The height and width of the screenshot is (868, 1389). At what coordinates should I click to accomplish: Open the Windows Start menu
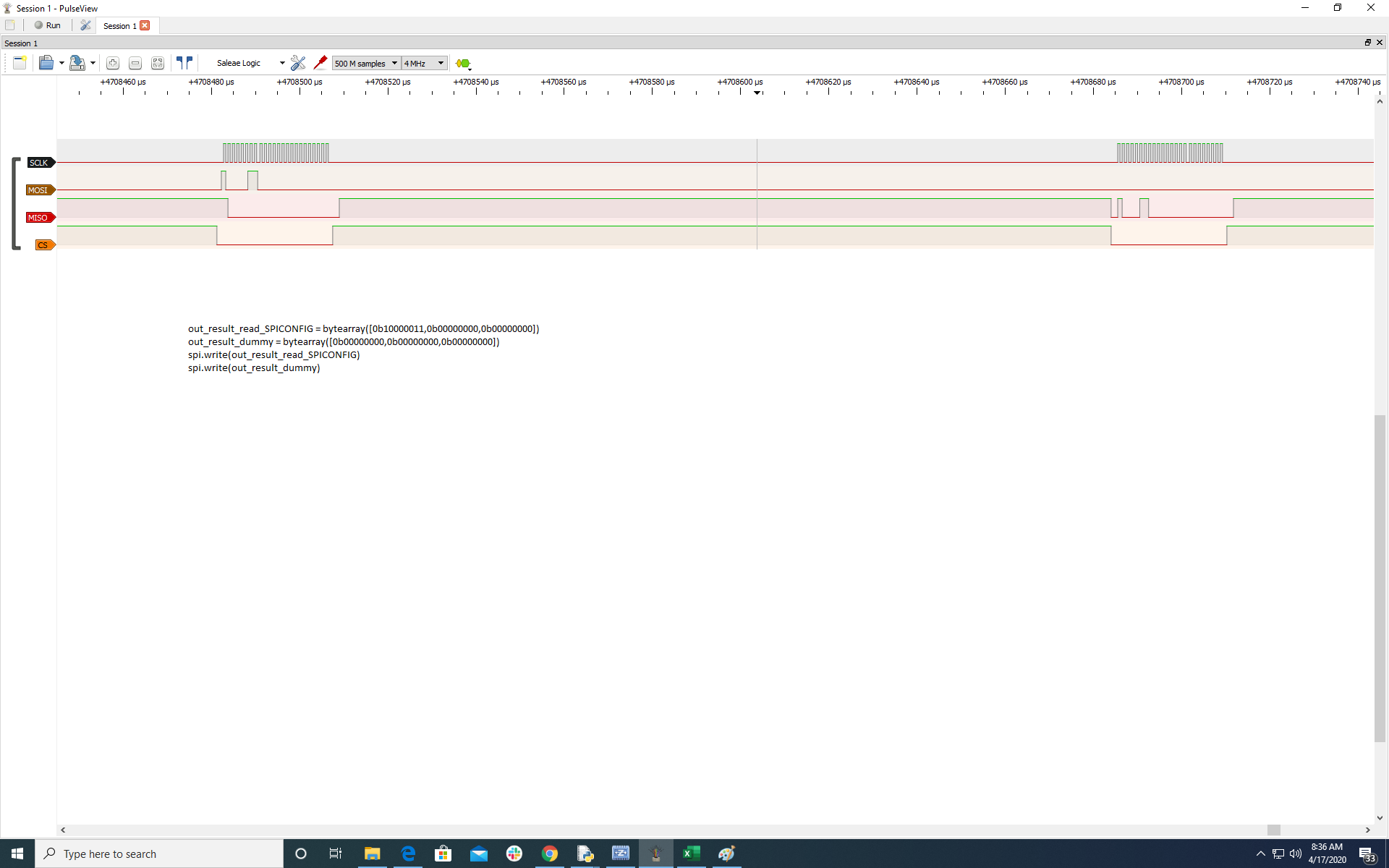(17, 854)
